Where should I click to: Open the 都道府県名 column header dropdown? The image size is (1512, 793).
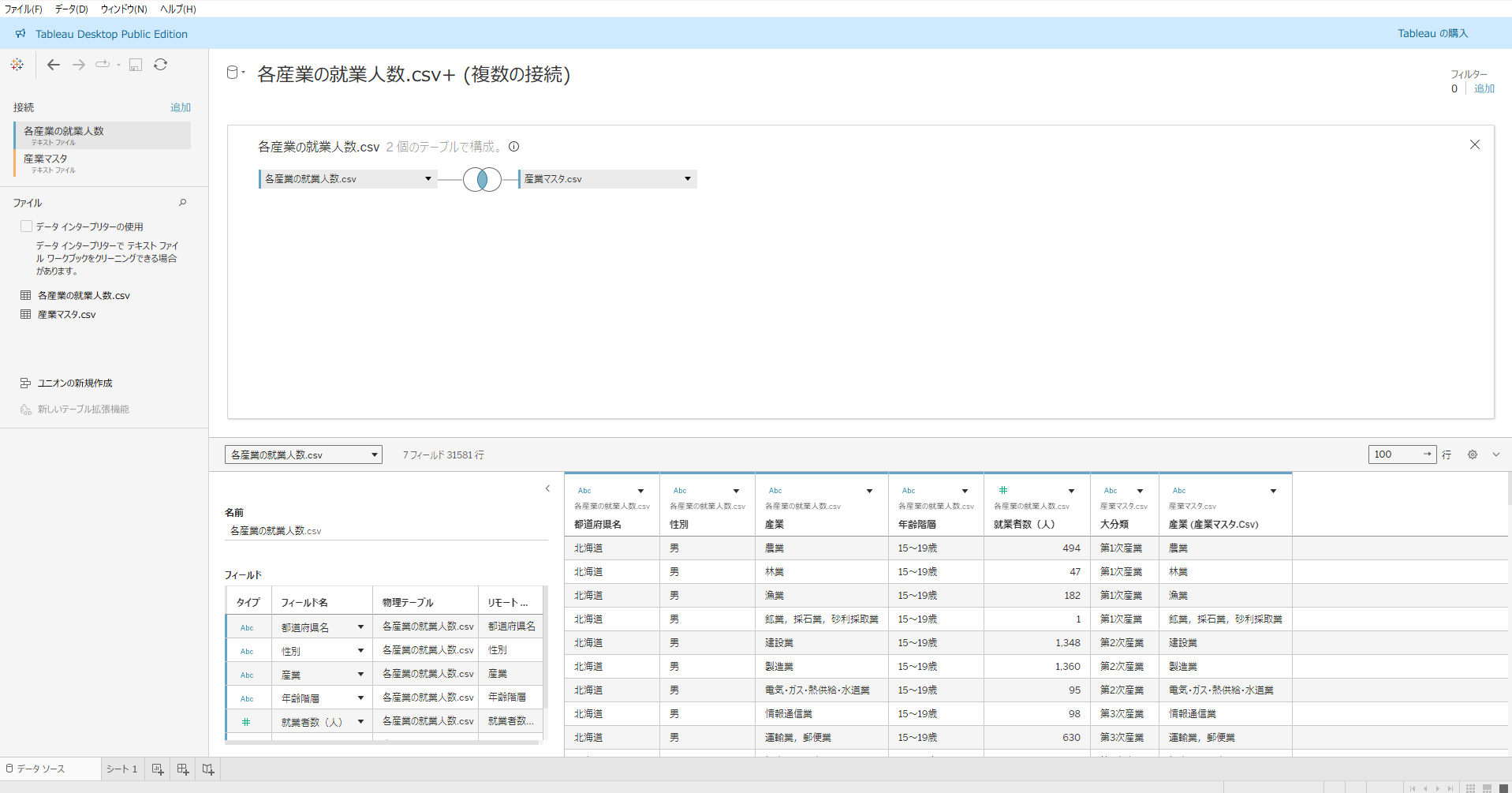641,491
